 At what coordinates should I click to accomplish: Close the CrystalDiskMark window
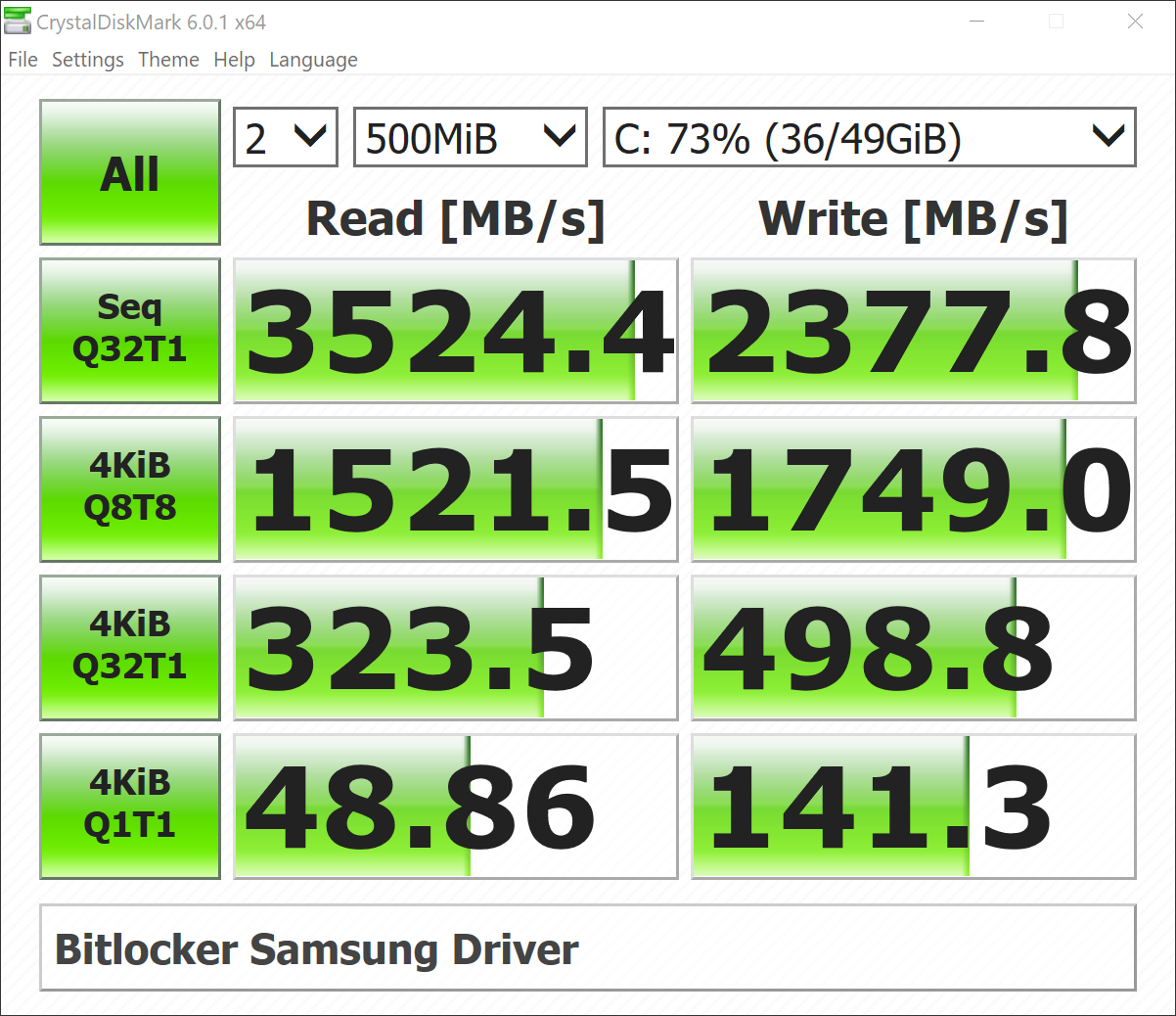click(x=1135, y=22)
